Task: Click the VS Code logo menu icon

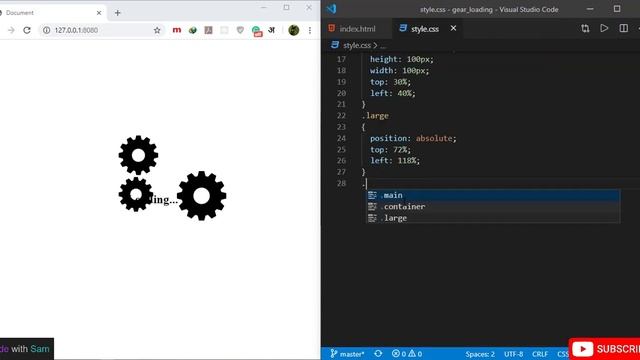Action: (331, 9)
